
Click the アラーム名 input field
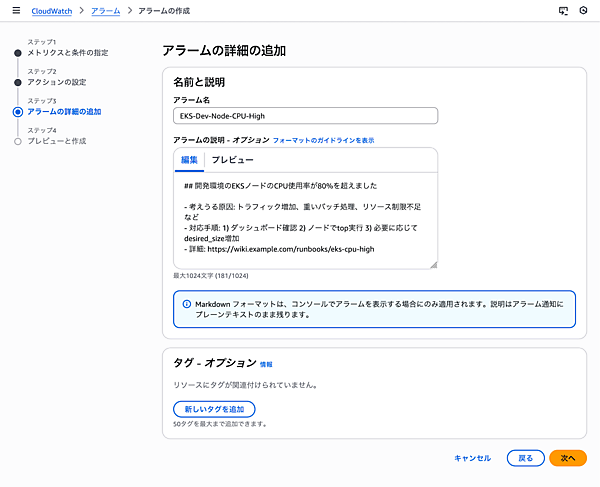click(x=305, y=116)
